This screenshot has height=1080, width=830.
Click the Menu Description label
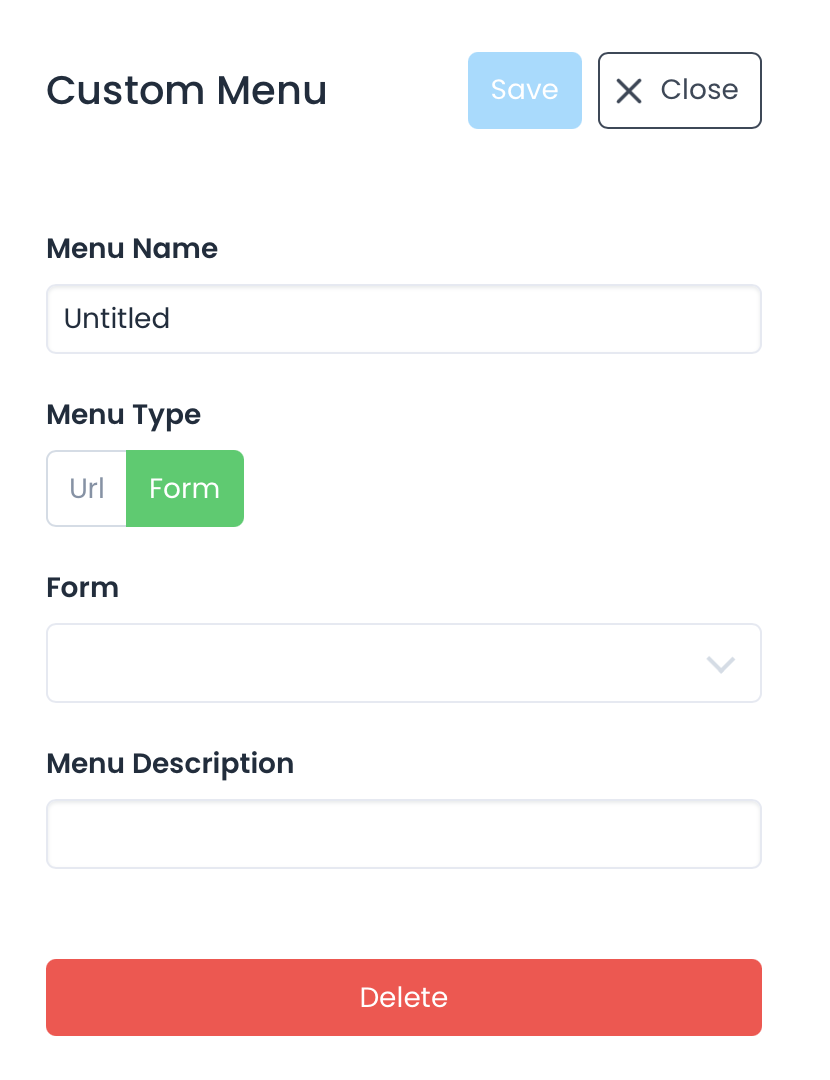(x=170, y=763)
